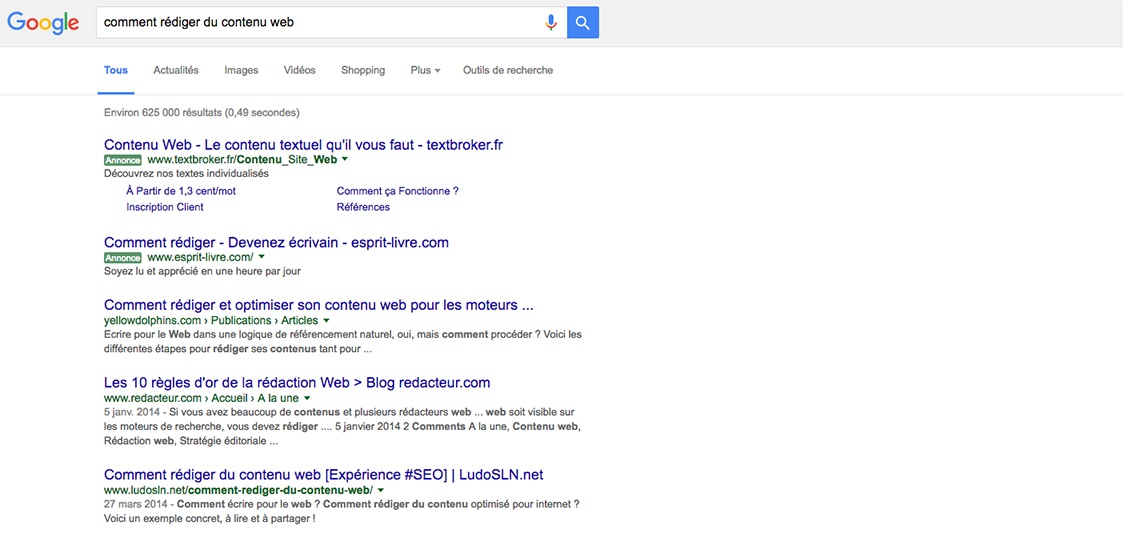Click the '5 janv. 2014' snippet date
Viewport: 1123px width, 534px height.
[130, 413]
